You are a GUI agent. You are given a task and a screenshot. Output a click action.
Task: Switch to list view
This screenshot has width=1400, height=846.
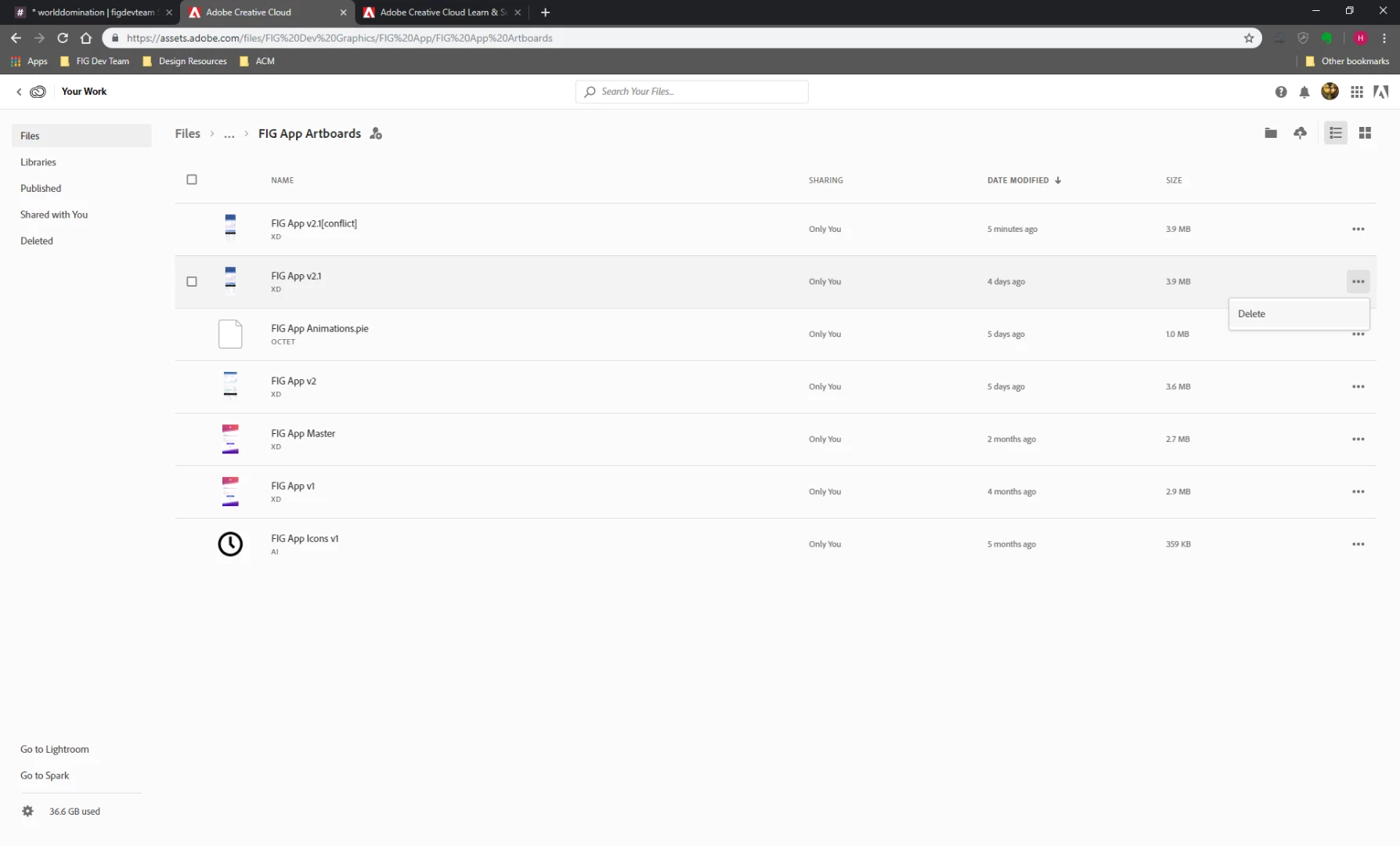pos(1336,133)
